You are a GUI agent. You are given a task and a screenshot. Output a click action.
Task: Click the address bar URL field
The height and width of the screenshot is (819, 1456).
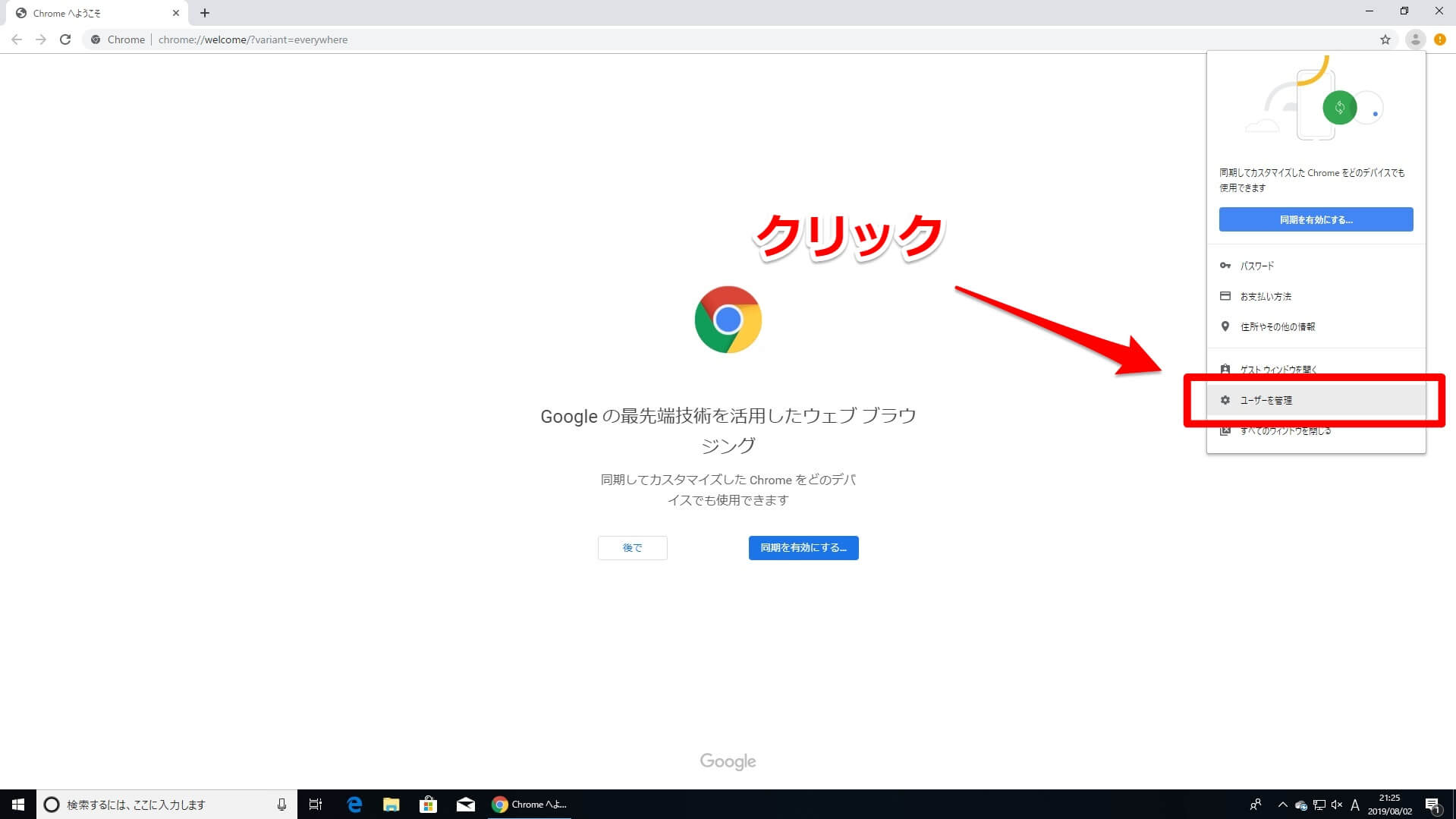[x=728, y=39]
